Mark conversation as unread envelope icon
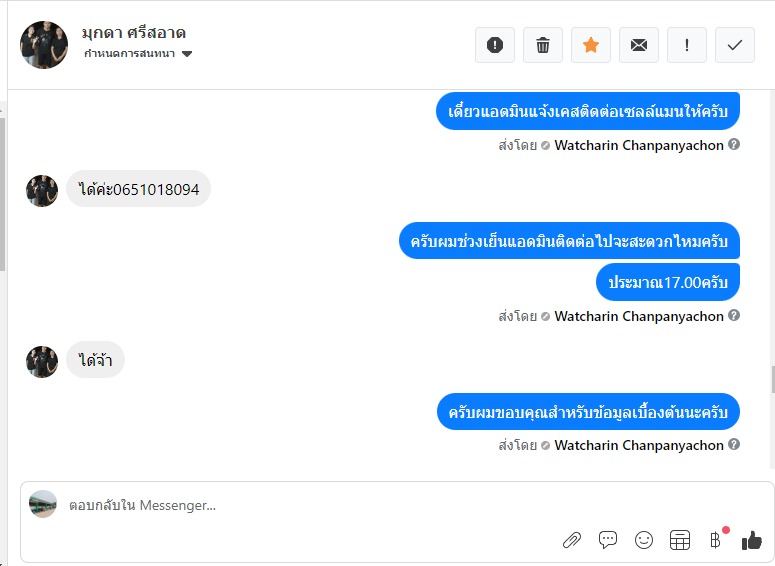 (x=639, y=45)
